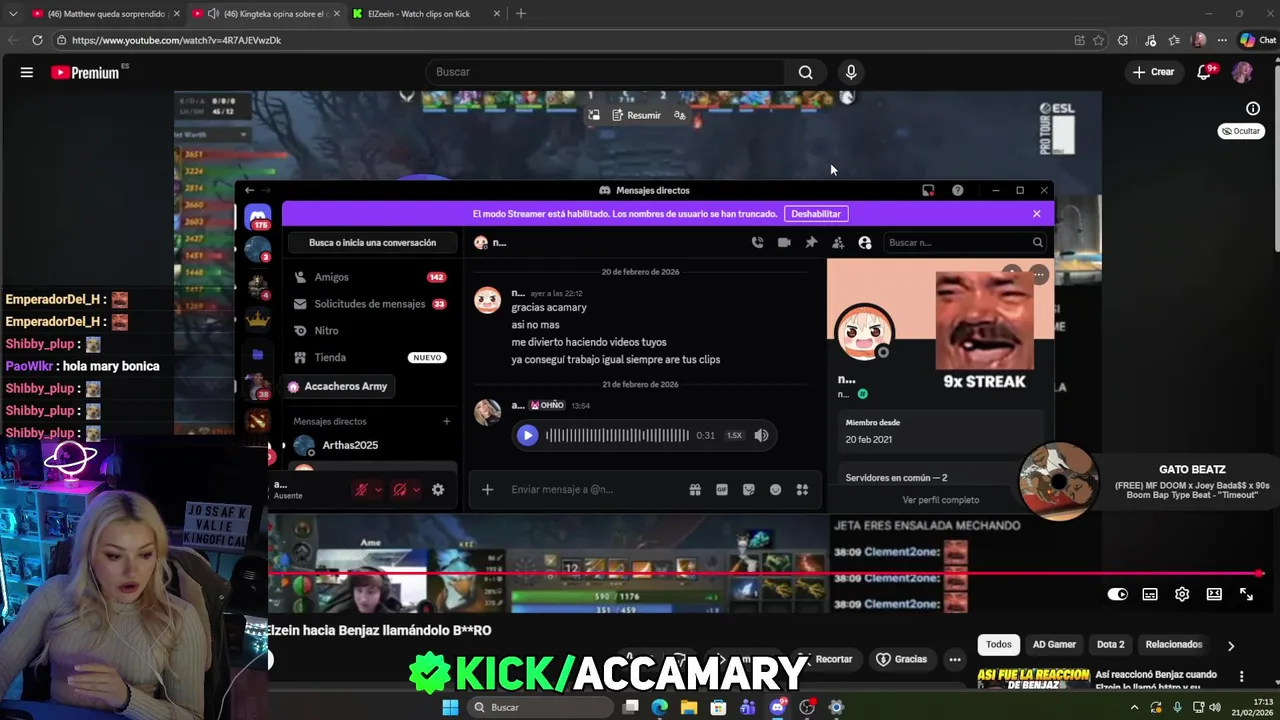Click the plus attachment button in Discord
The height and width of the screenshot is (720, 1280).
pos(487,489)
